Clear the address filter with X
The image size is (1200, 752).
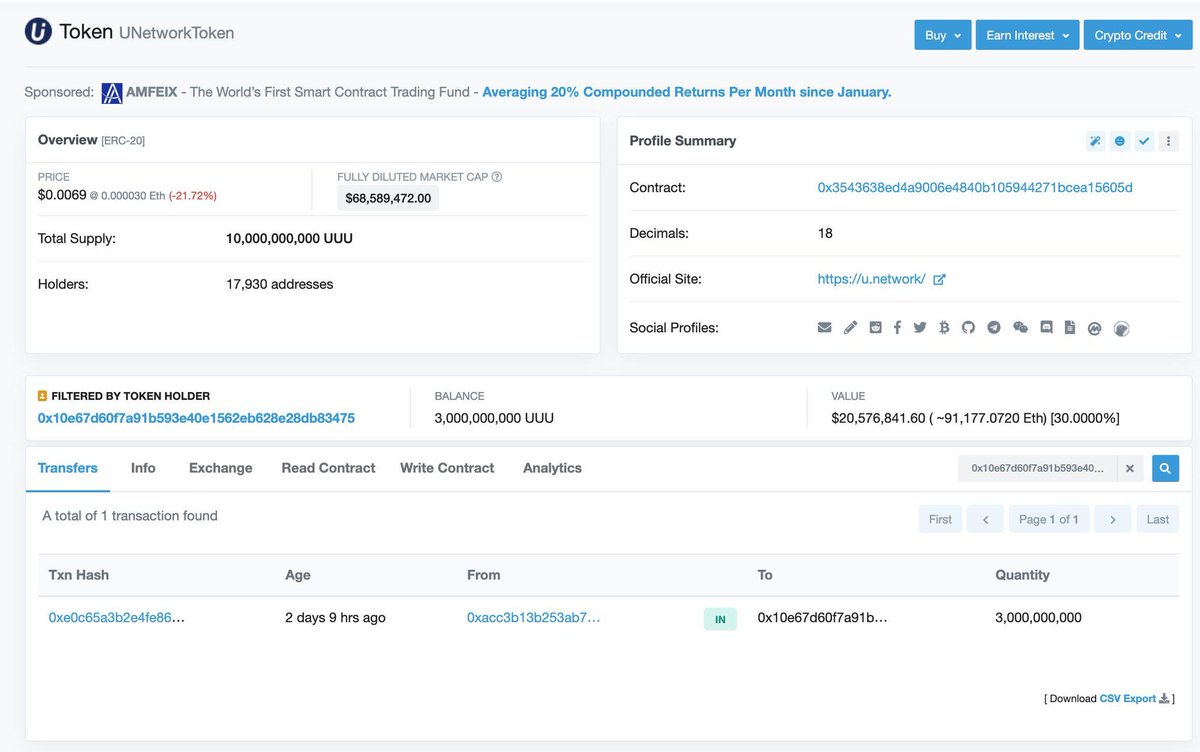click(1129, 468)
